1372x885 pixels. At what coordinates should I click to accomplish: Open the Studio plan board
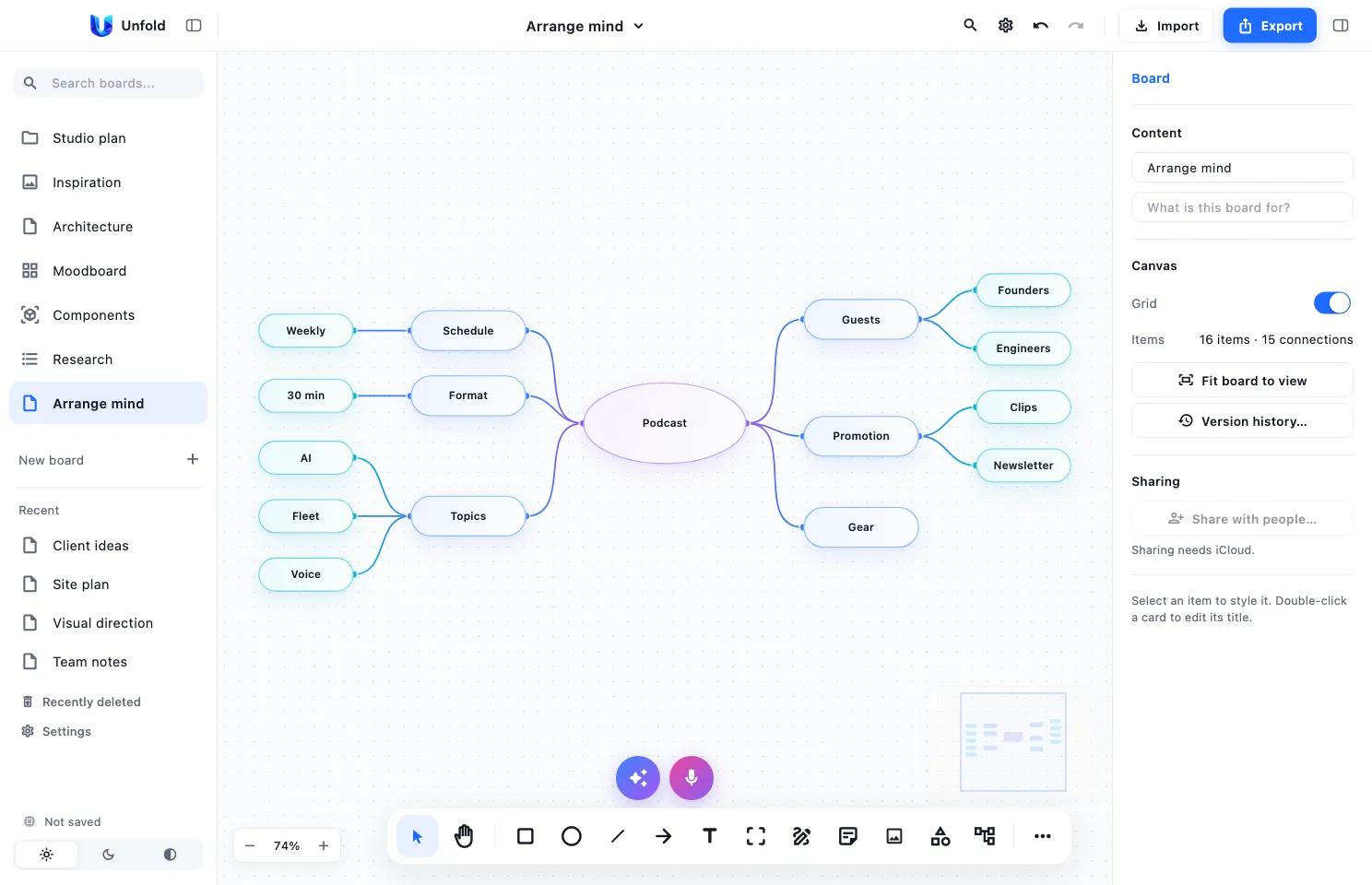(109, 138)
